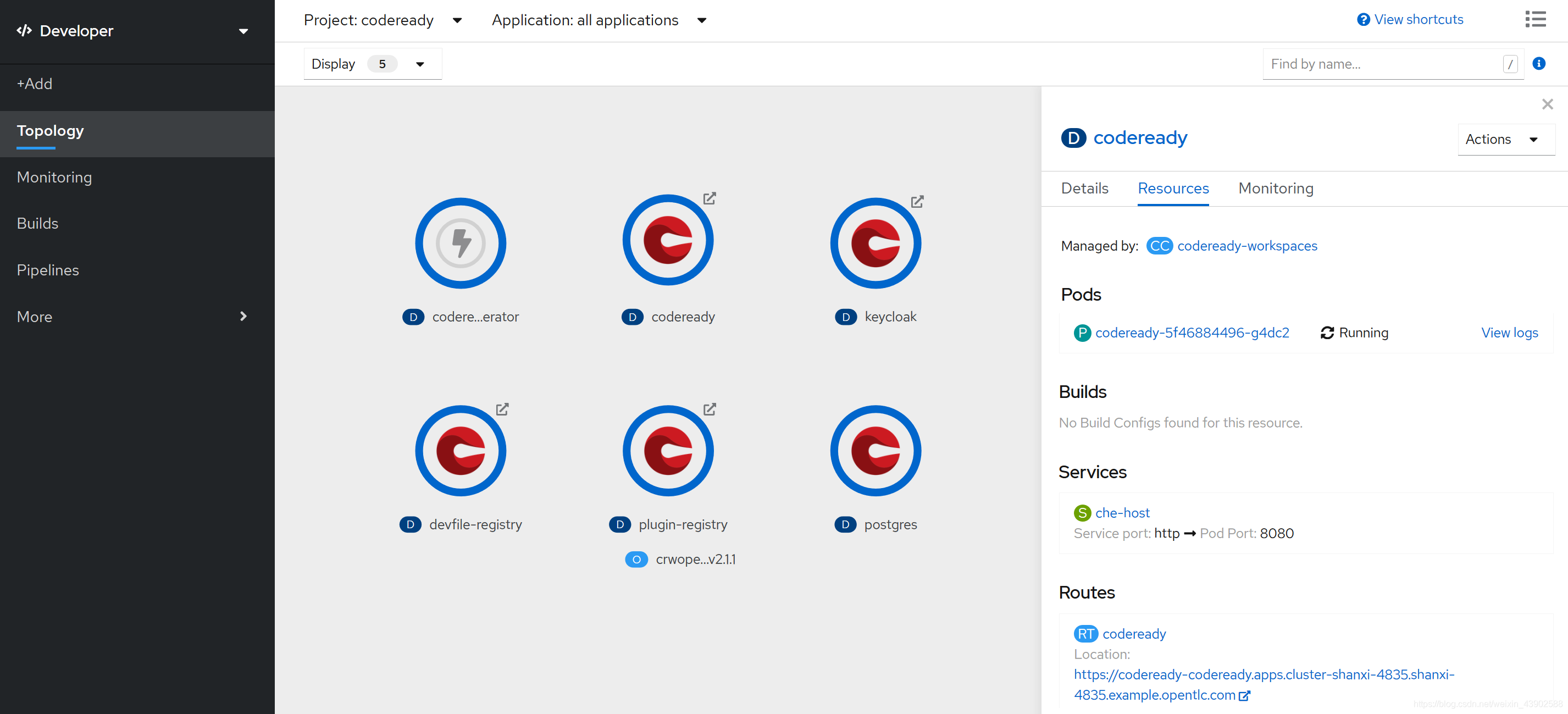Open URL decorator on devfile-registry node

tap(502, 409)
